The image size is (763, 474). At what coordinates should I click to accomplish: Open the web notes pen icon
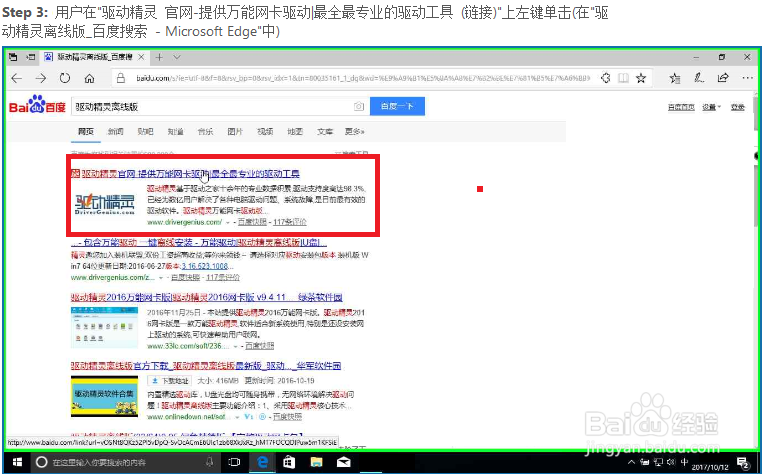(x=699, y=78)
